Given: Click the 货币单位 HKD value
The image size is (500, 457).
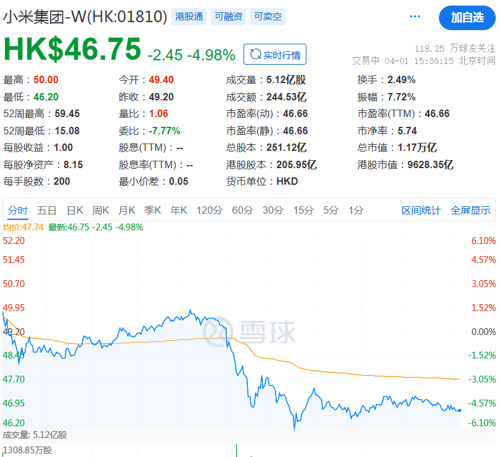Looking at the screenshot, I should (x=287, y=181).
